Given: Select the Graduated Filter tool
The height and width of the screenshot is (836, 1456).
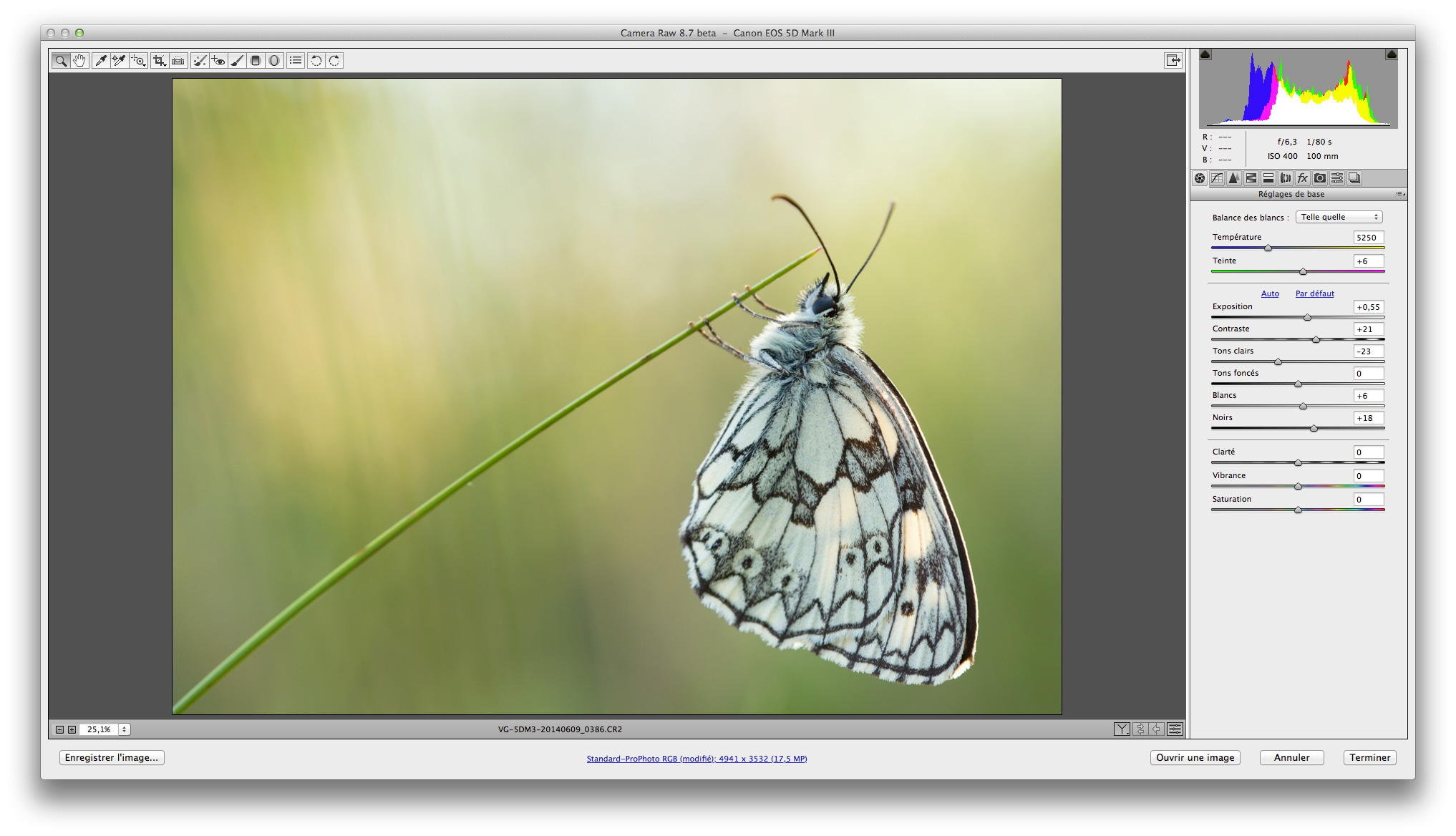Looking at the screenshot, I should pos(256,61).
